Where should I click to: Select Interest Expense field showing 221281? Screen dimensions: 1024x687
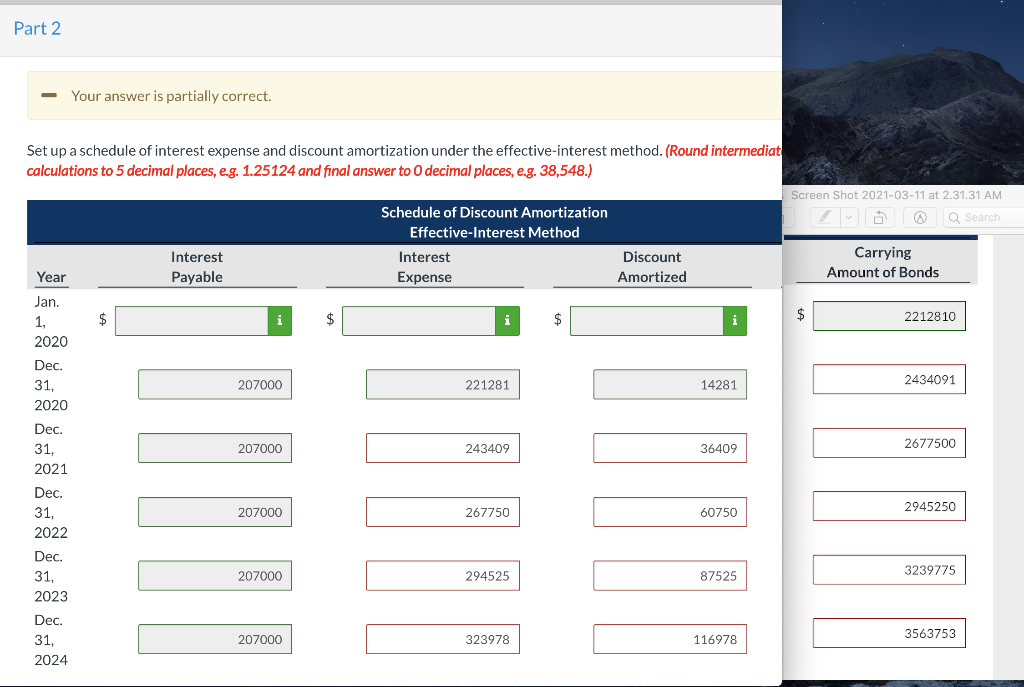(x=443, y=385)
